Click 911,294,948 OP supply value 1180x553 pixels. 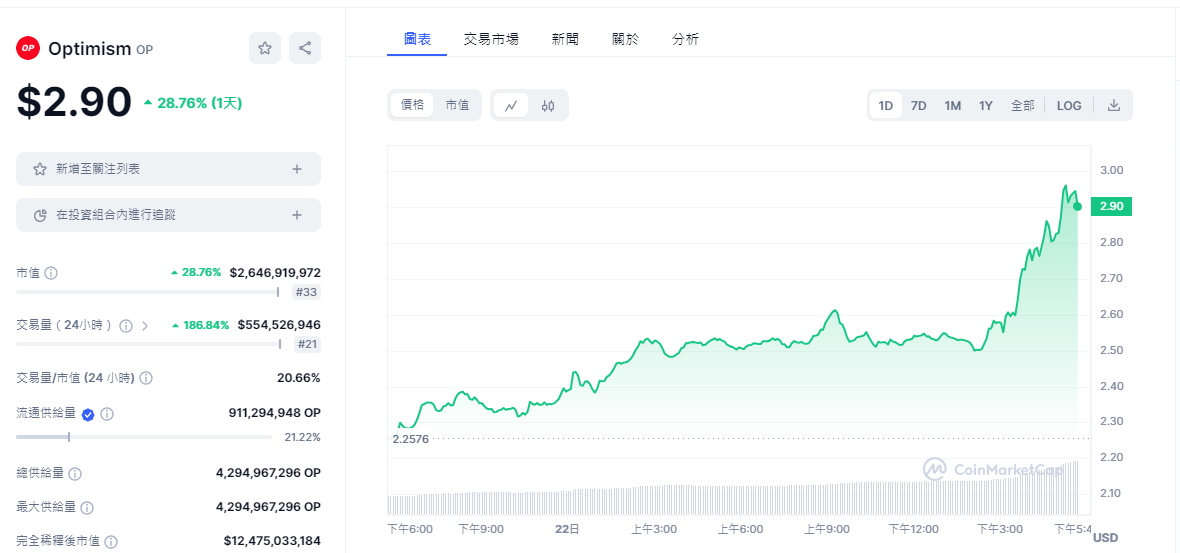[x=274, y=413]
